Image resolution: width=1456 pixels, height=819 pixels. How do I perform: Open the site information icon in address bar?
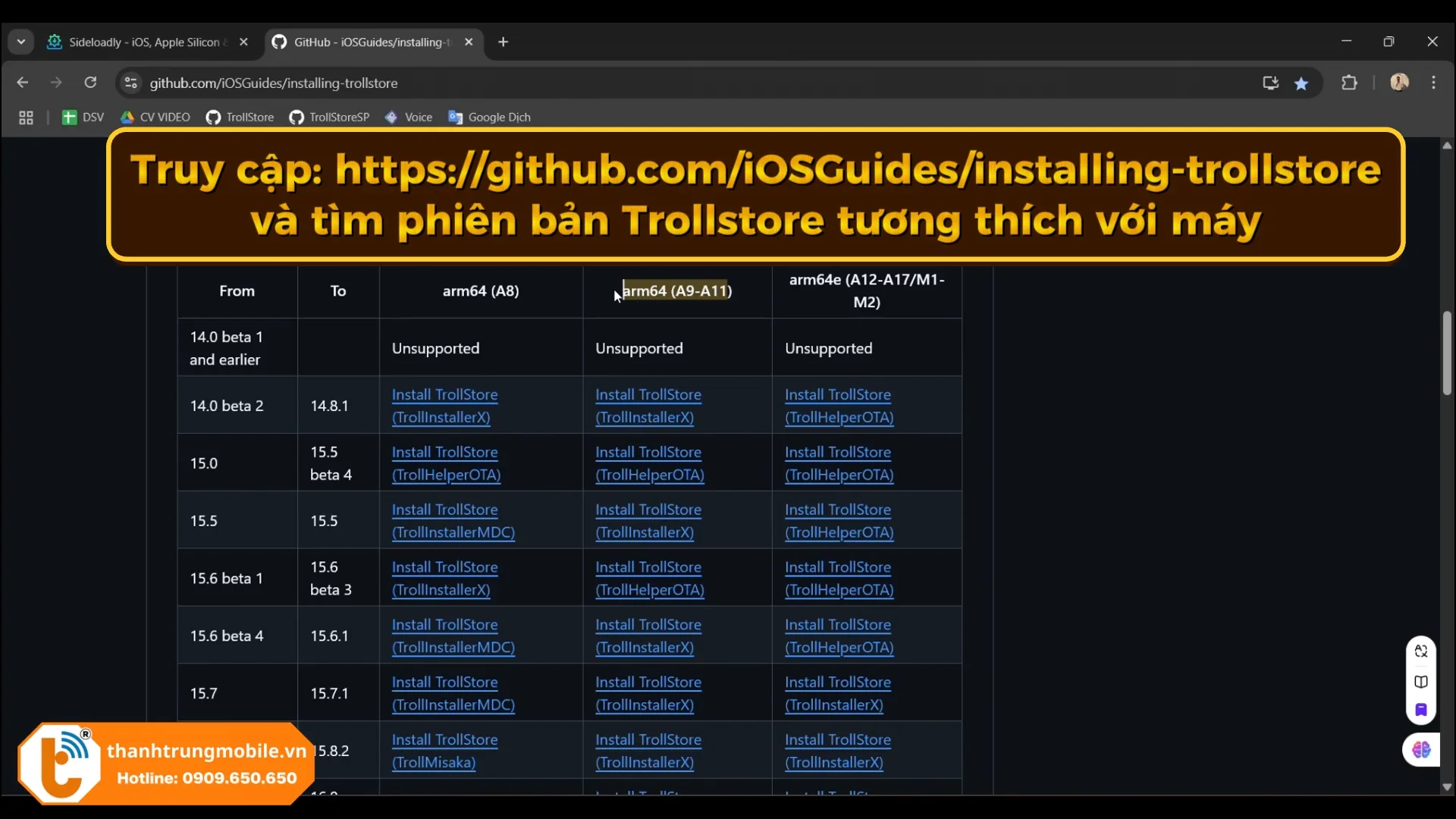tap(130, 83)
